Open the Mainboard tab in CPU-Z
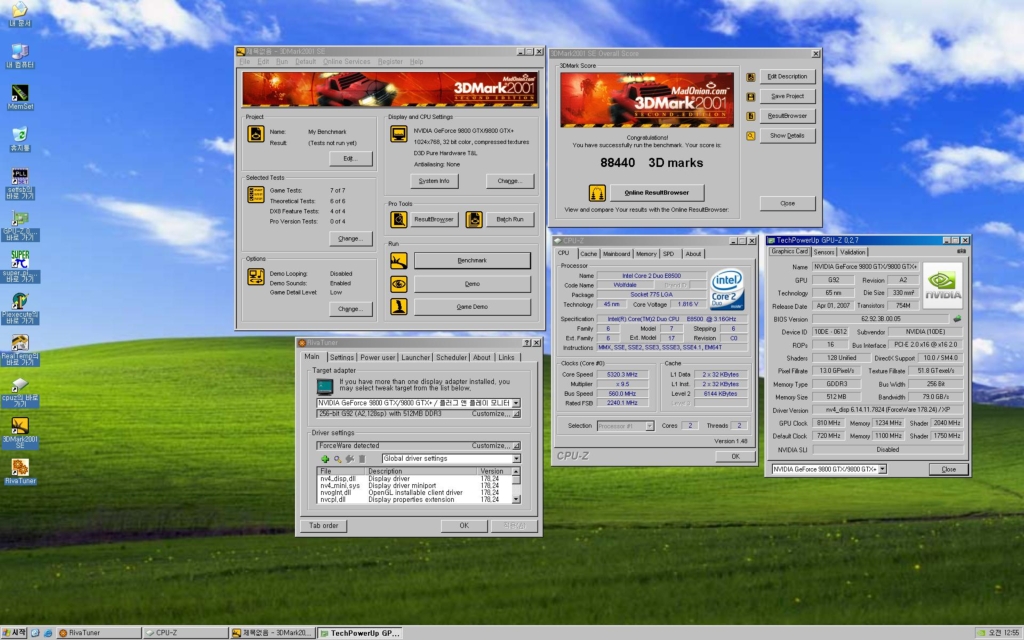The image size is (1024, 640). coord(616,253)
